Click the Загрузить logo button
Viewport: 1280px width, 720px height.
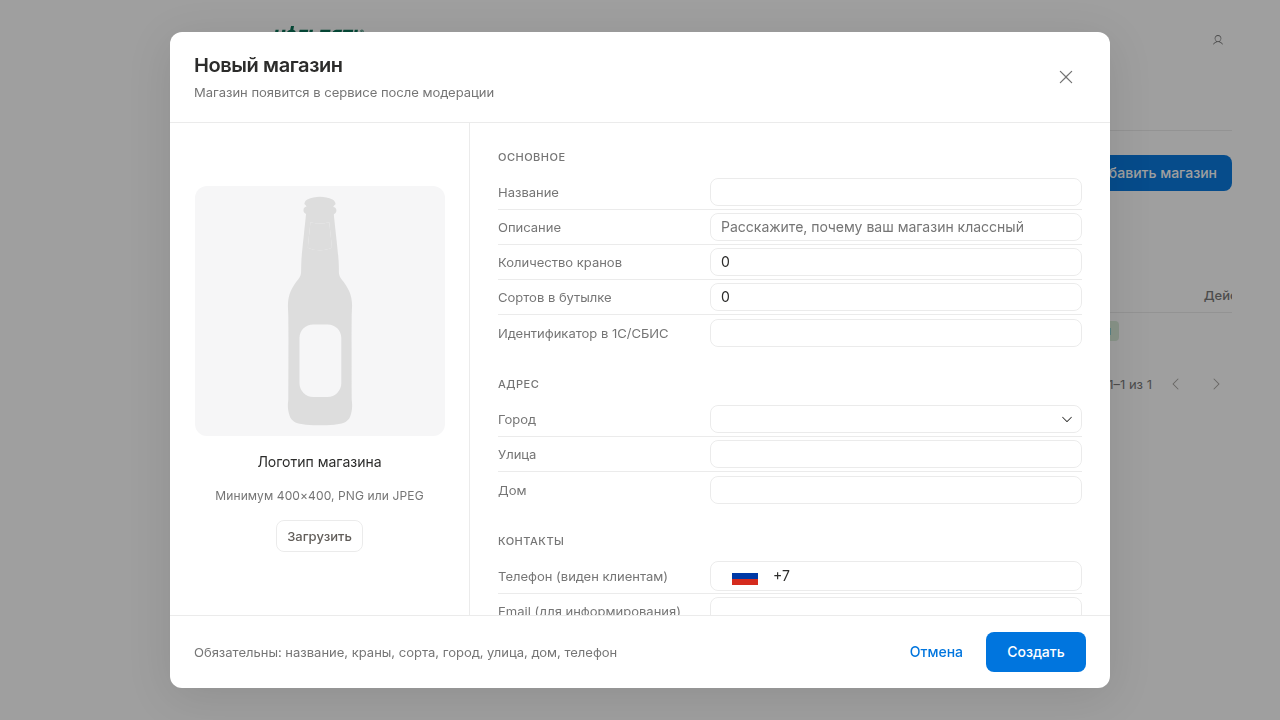point(319,536)
